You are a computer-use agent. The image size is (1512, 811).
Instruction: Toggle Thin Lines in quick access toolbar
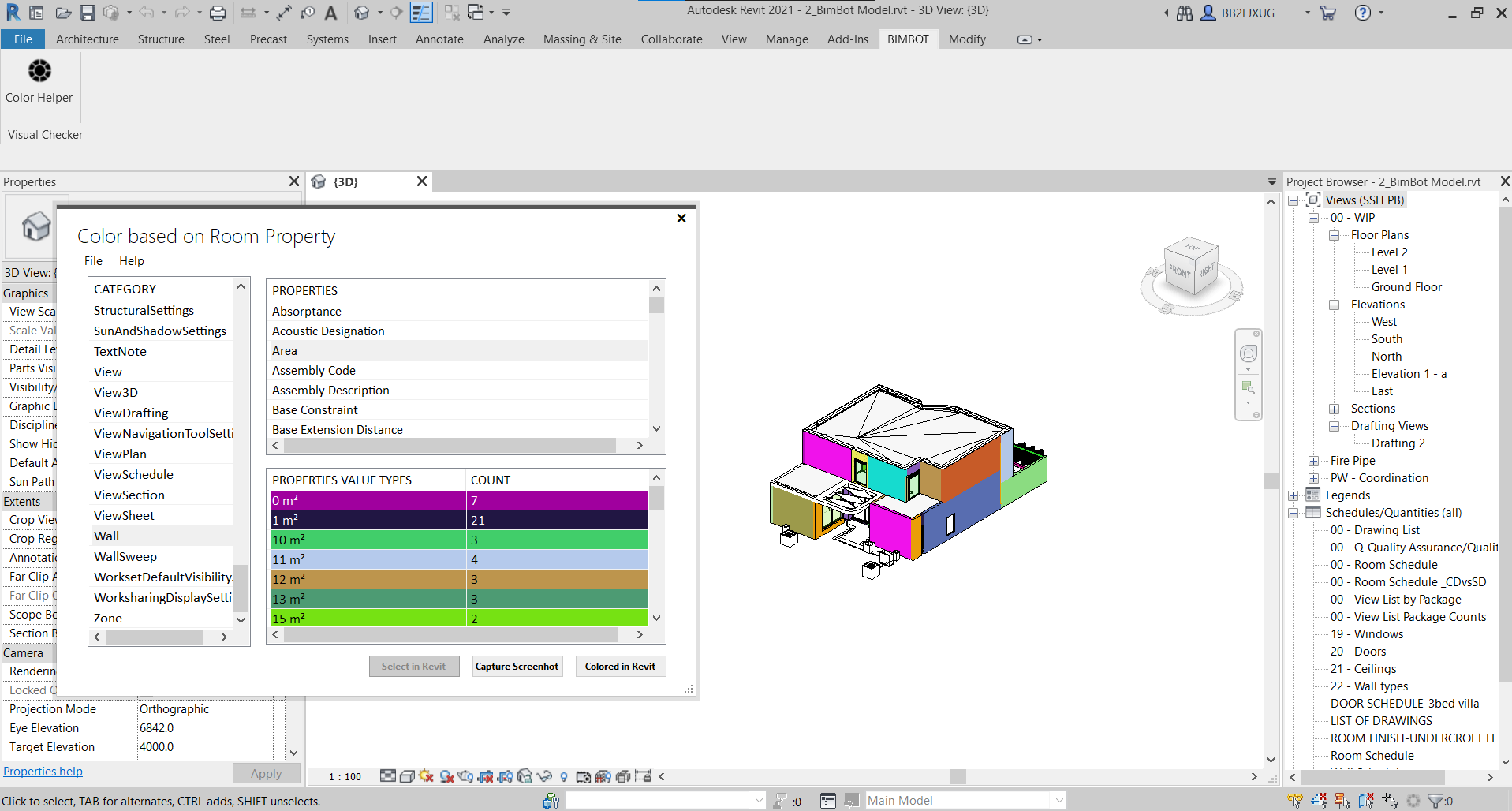point(421,13)
